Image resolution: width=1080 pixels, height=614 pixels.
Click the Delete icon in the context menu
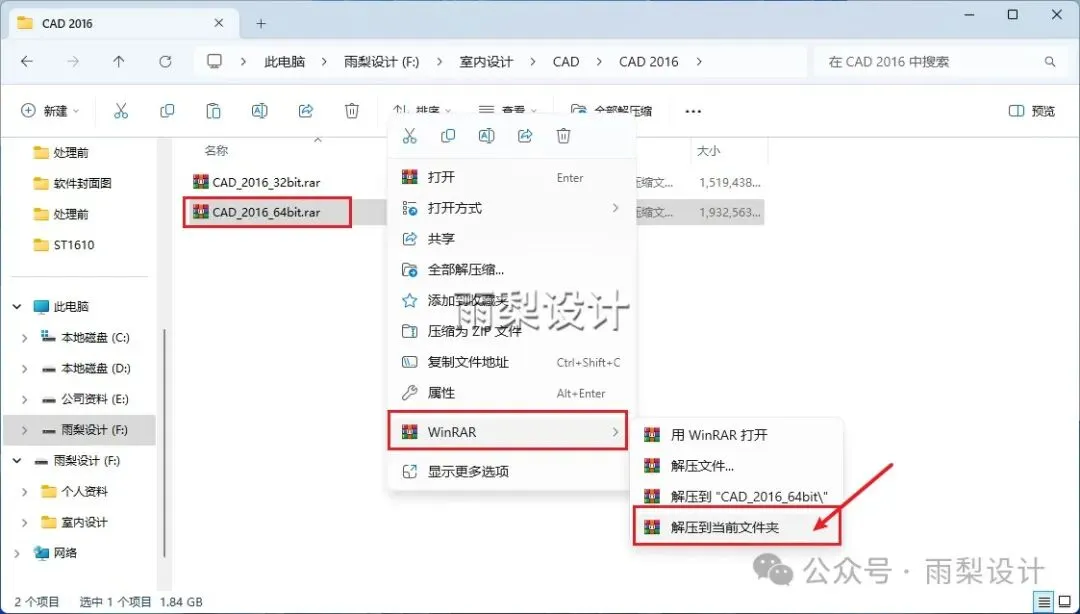[x=563, y=136]
